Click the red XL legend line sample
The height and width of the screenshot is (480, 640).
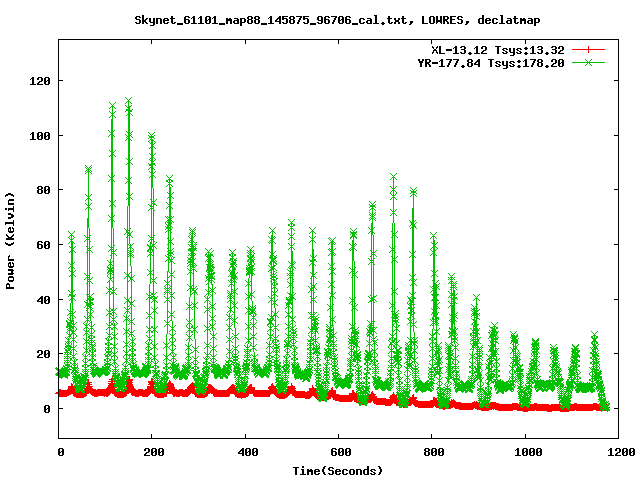tap(590, 49)
